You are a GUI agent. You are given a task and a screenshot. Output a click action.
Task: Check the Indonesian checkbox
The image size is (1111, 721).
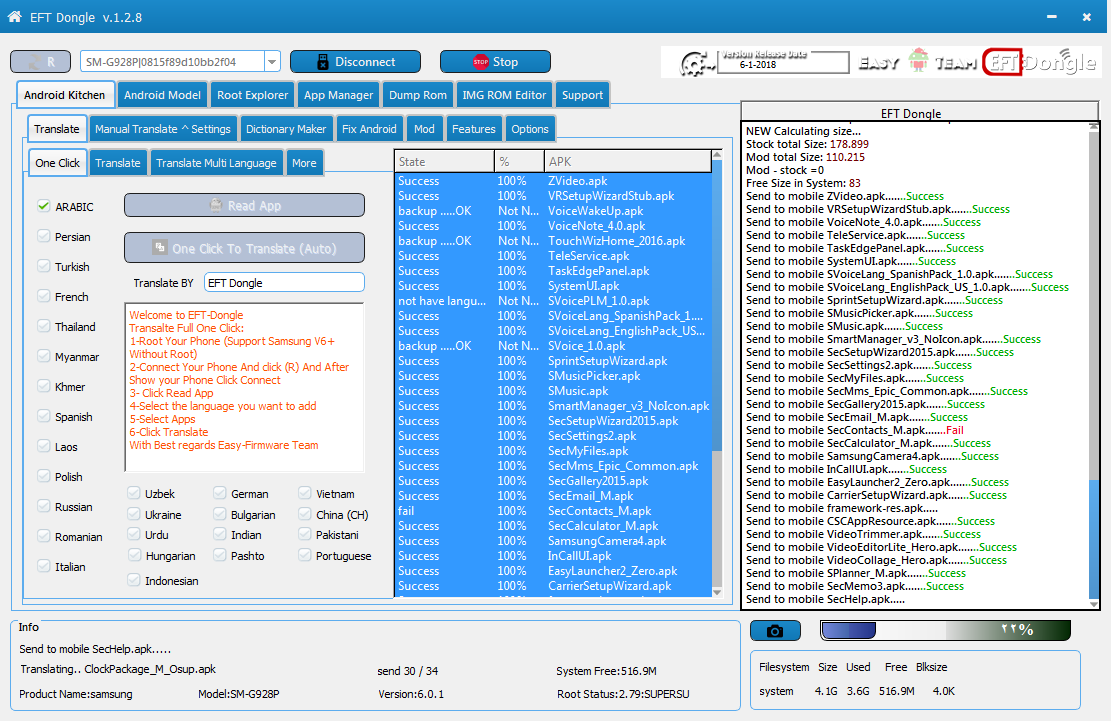point(133,580)
